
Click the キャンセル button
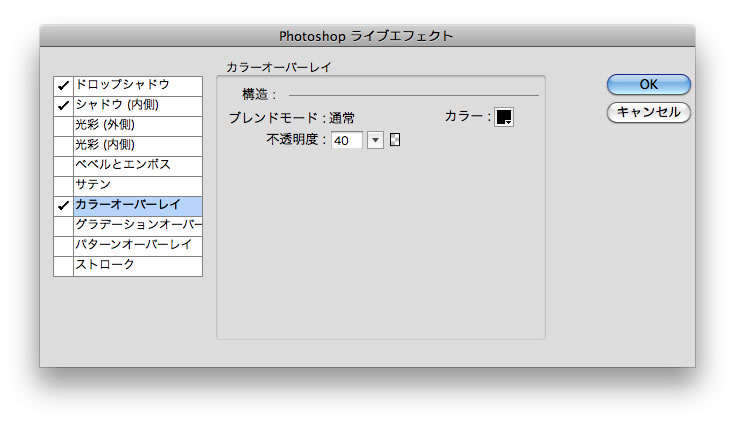[649, 113]
